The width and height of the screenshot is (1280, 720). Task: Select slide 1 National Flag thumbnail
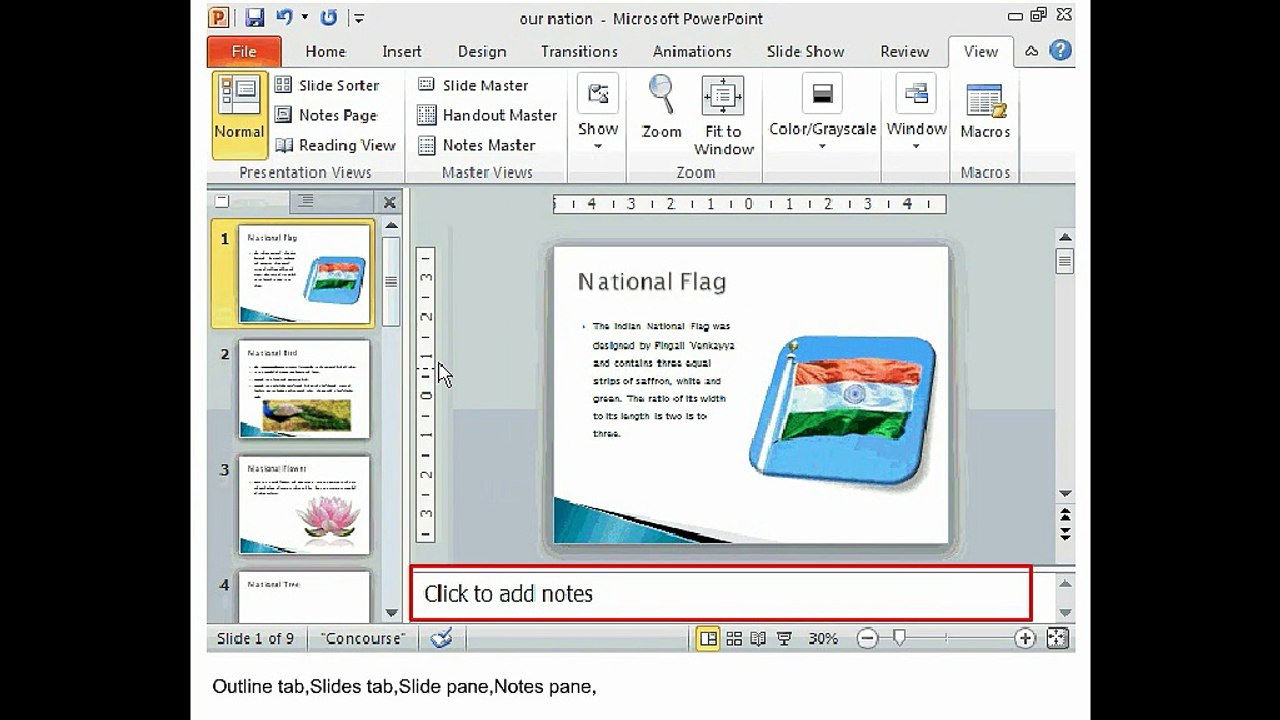304,273
